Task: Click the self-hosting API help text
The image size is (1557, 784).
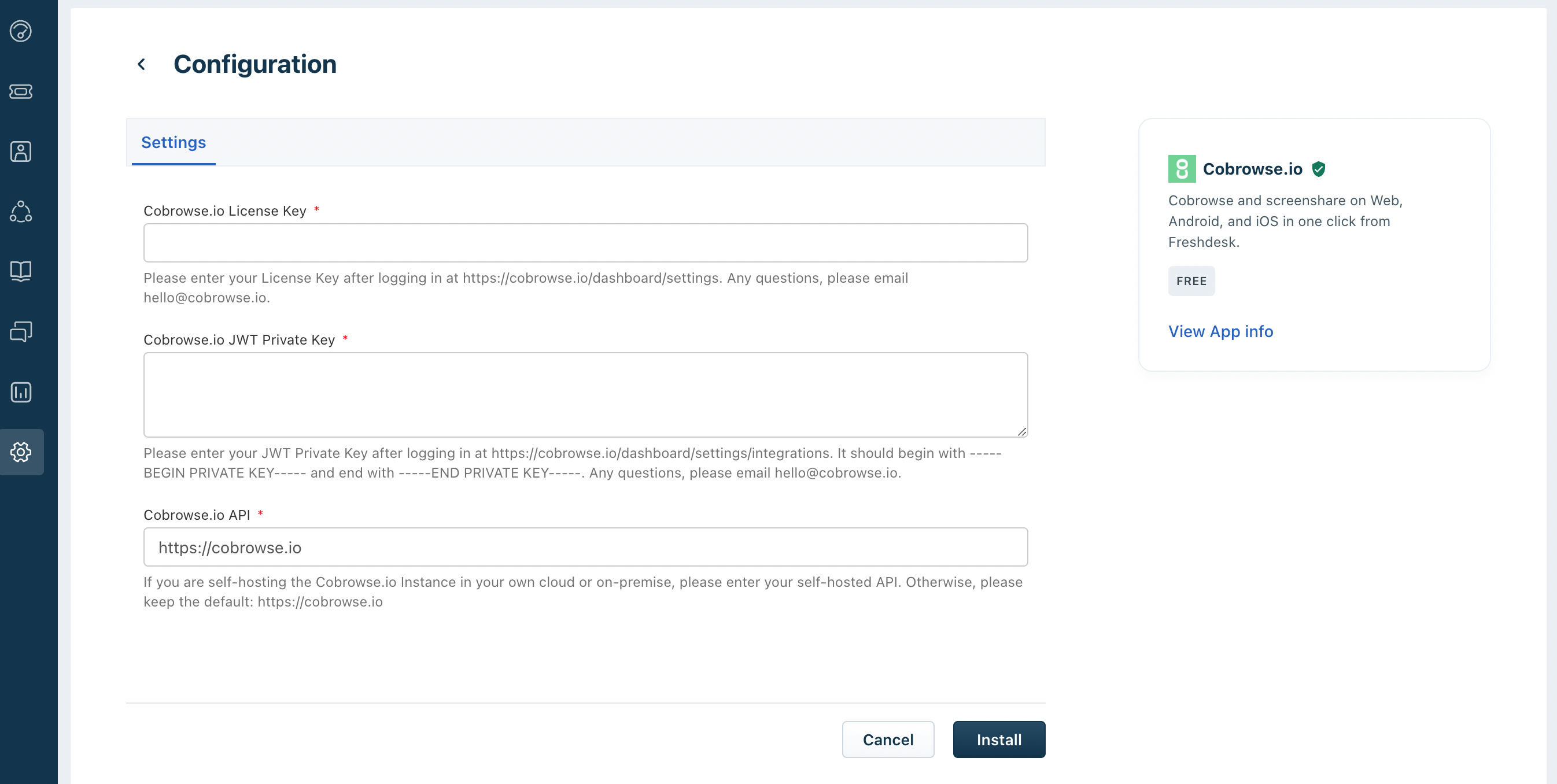Action: click(x=582, y=592)
